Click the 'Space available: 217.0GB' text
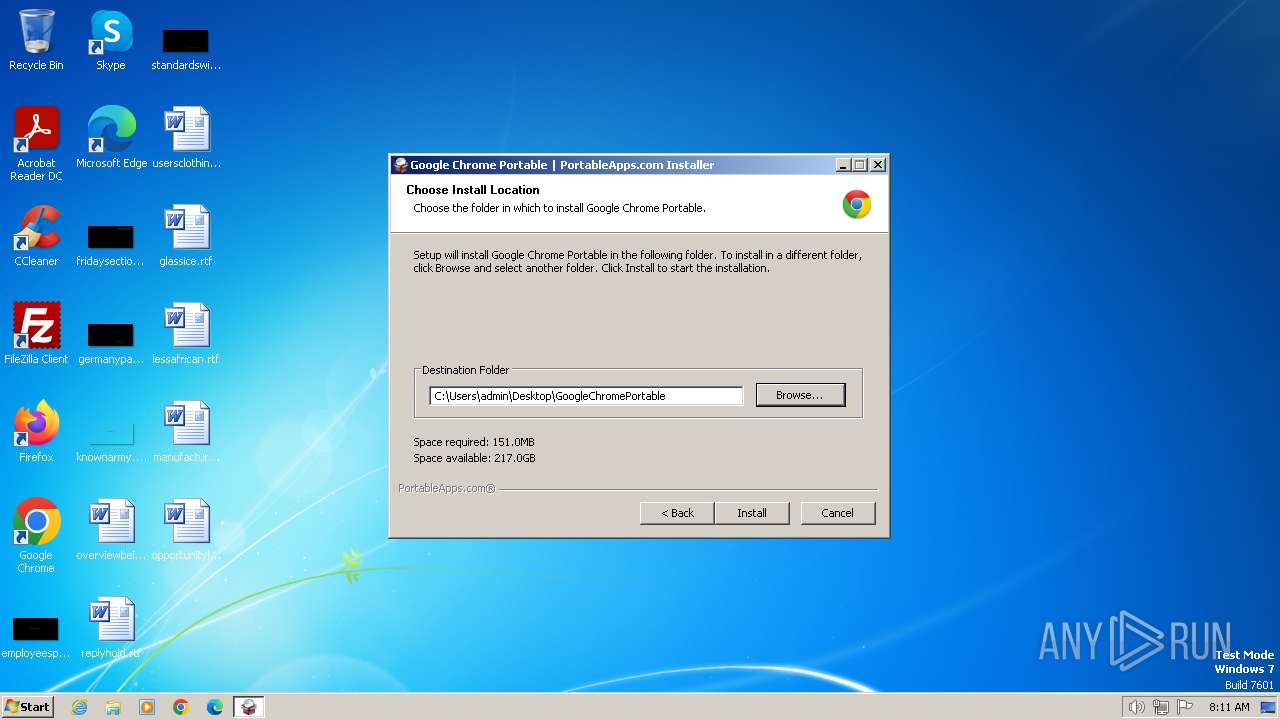 [x=474, y=458]
